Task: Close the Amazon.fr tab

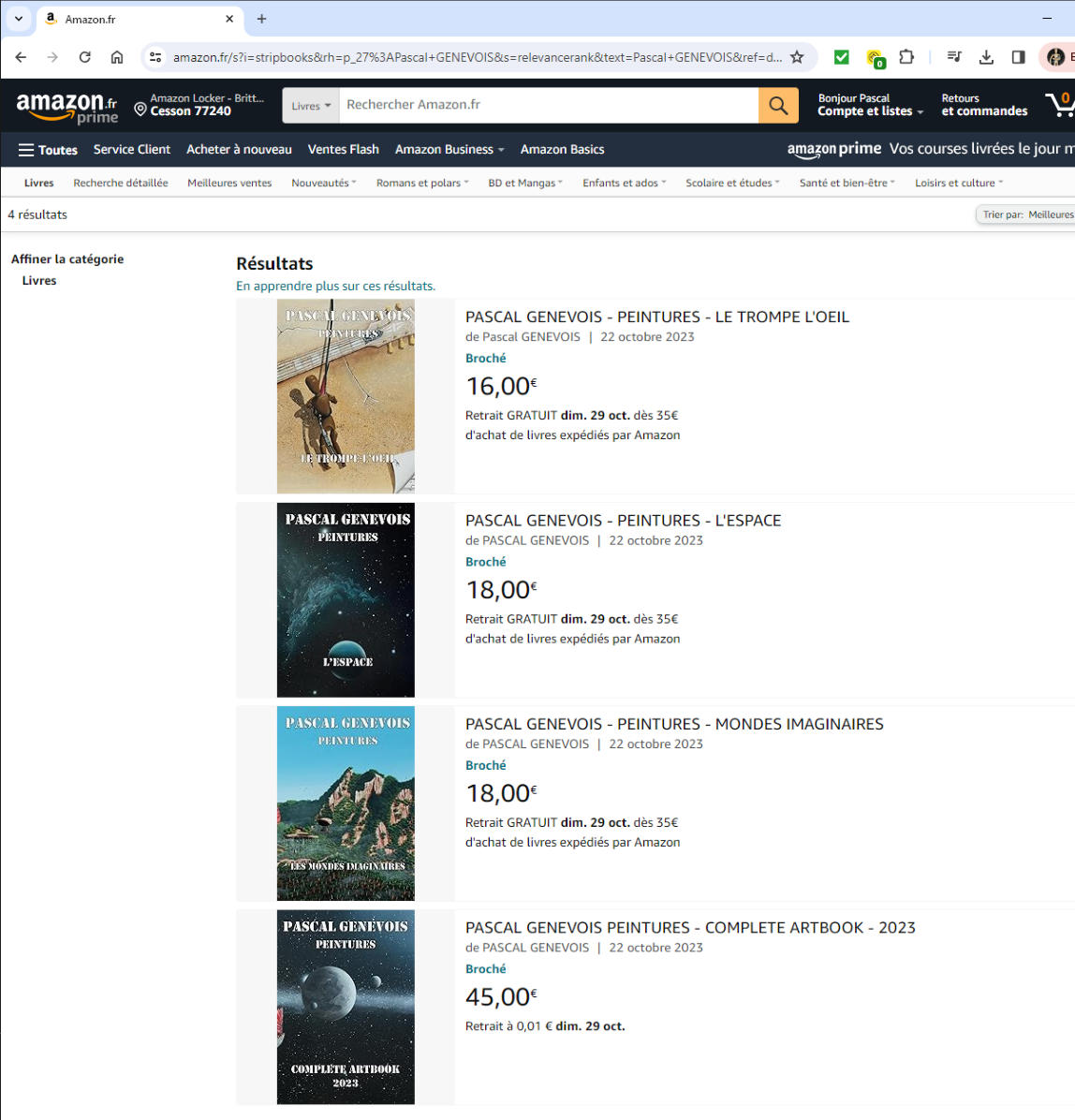Action: (x=229, y=19)
